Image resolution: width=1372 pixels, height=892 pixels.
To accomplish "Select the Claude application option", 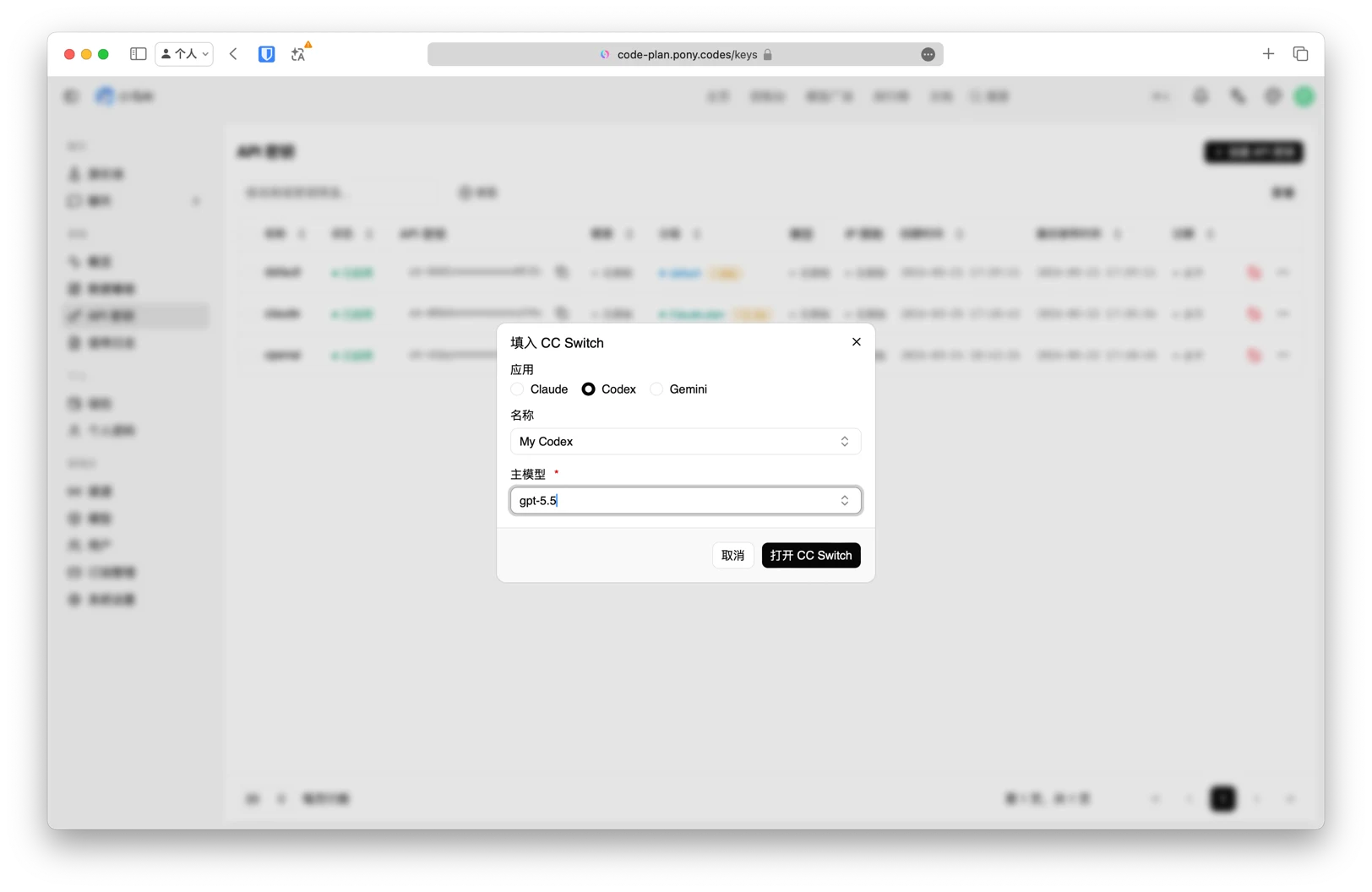I will [517, 389].
